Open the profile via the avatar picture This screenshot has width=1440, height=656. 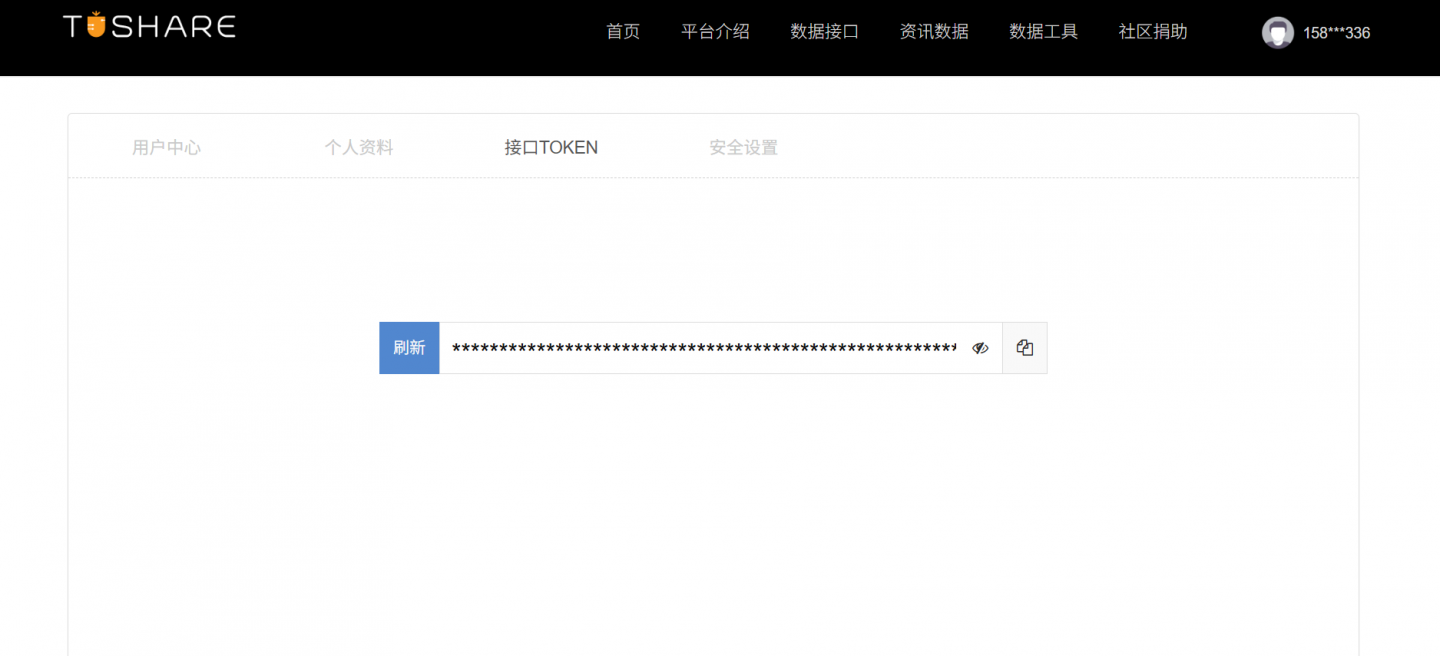pyautogui.click(x=1277, y=32)
